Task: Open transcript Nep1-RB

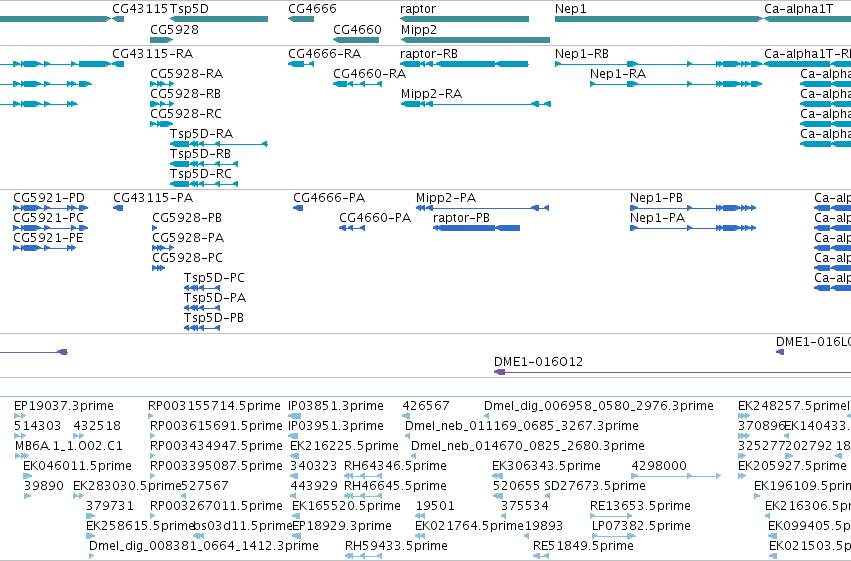Action: pos(582,54)
